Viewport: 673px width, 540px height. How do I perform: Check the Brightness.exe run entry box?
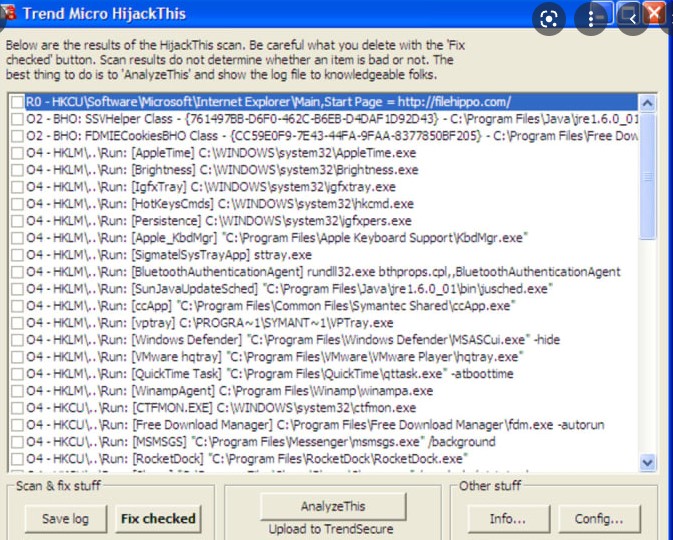[17, 170]
